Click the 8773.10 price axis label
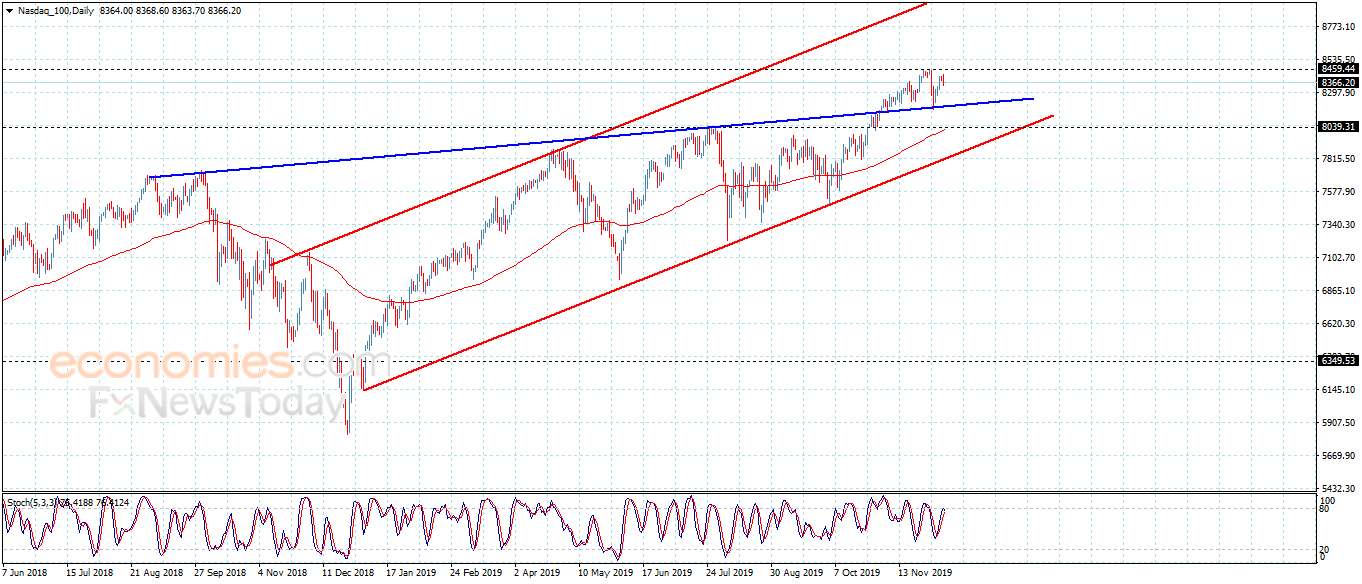The width and height of the screenshot is (1362, 584). click(1338, 27)
